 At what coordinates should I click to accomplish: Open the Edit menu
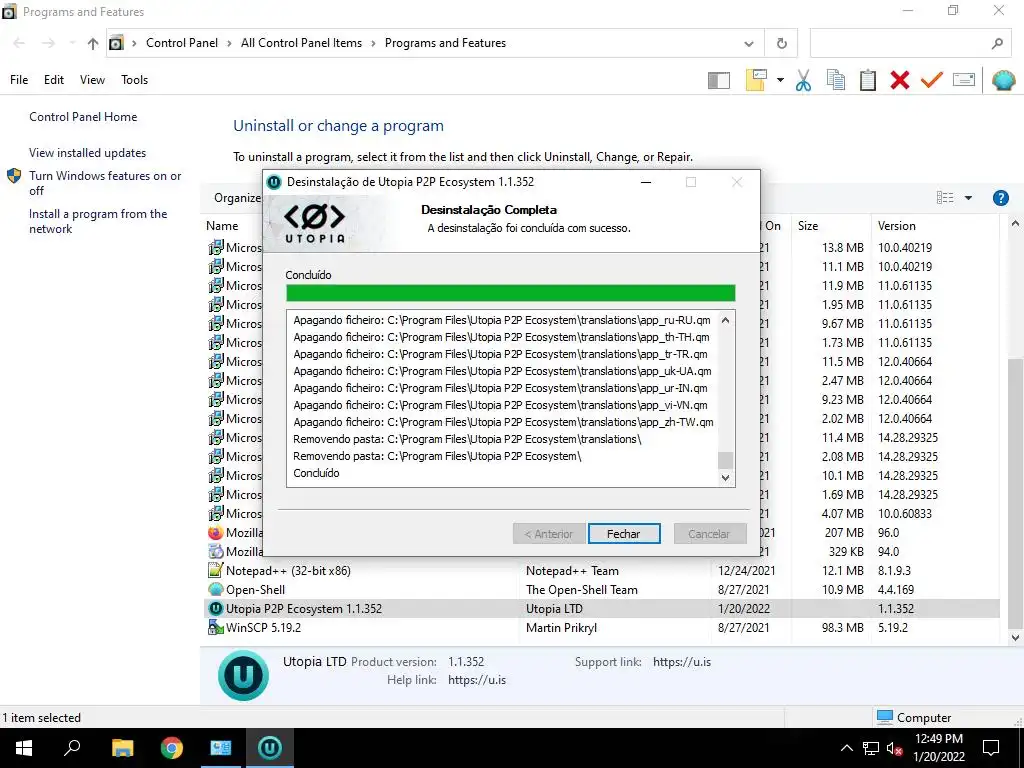54,80
